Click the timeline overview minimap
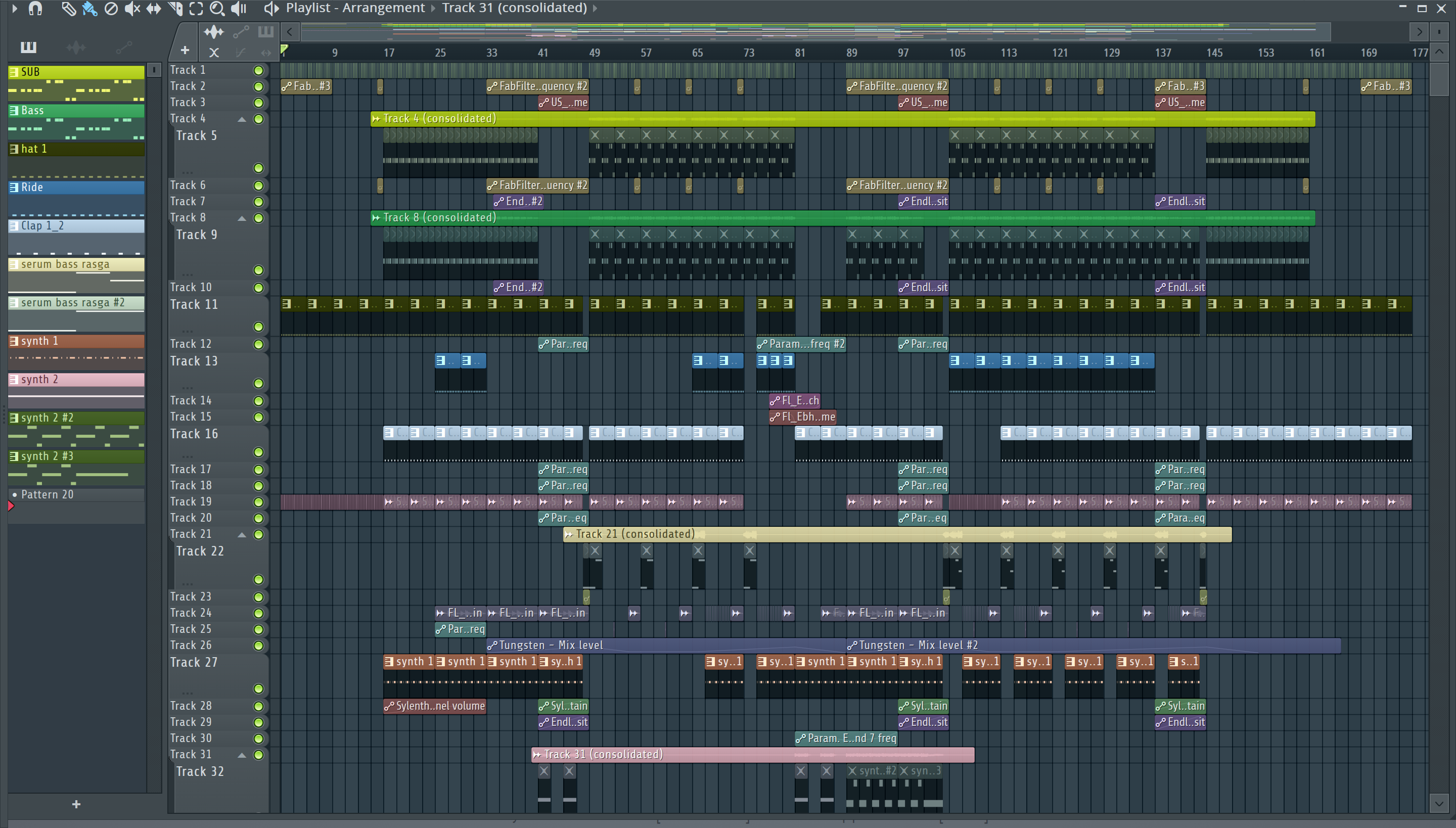1456x828 pixels. 815,32
